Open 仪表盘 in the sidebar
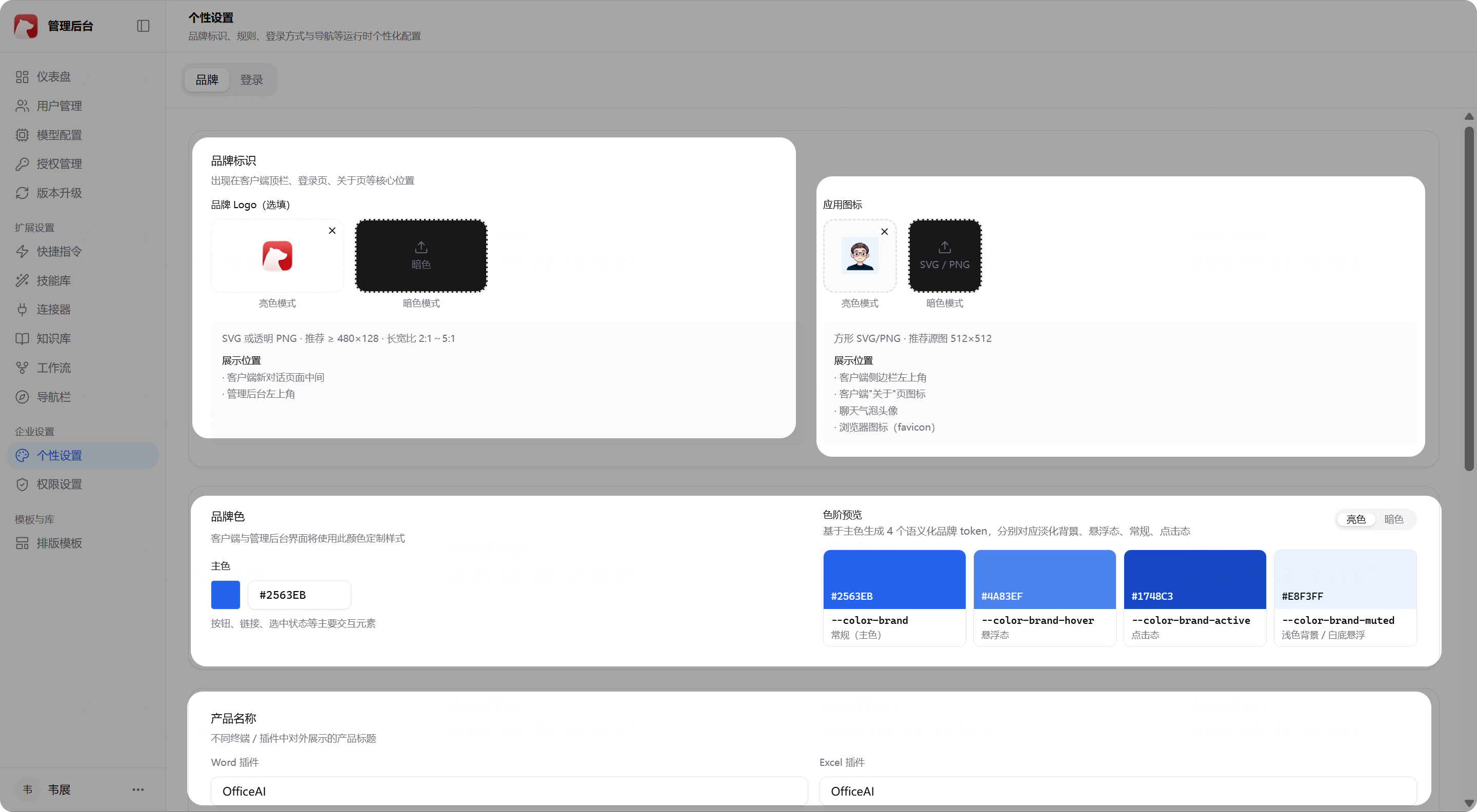 (83, 77)
